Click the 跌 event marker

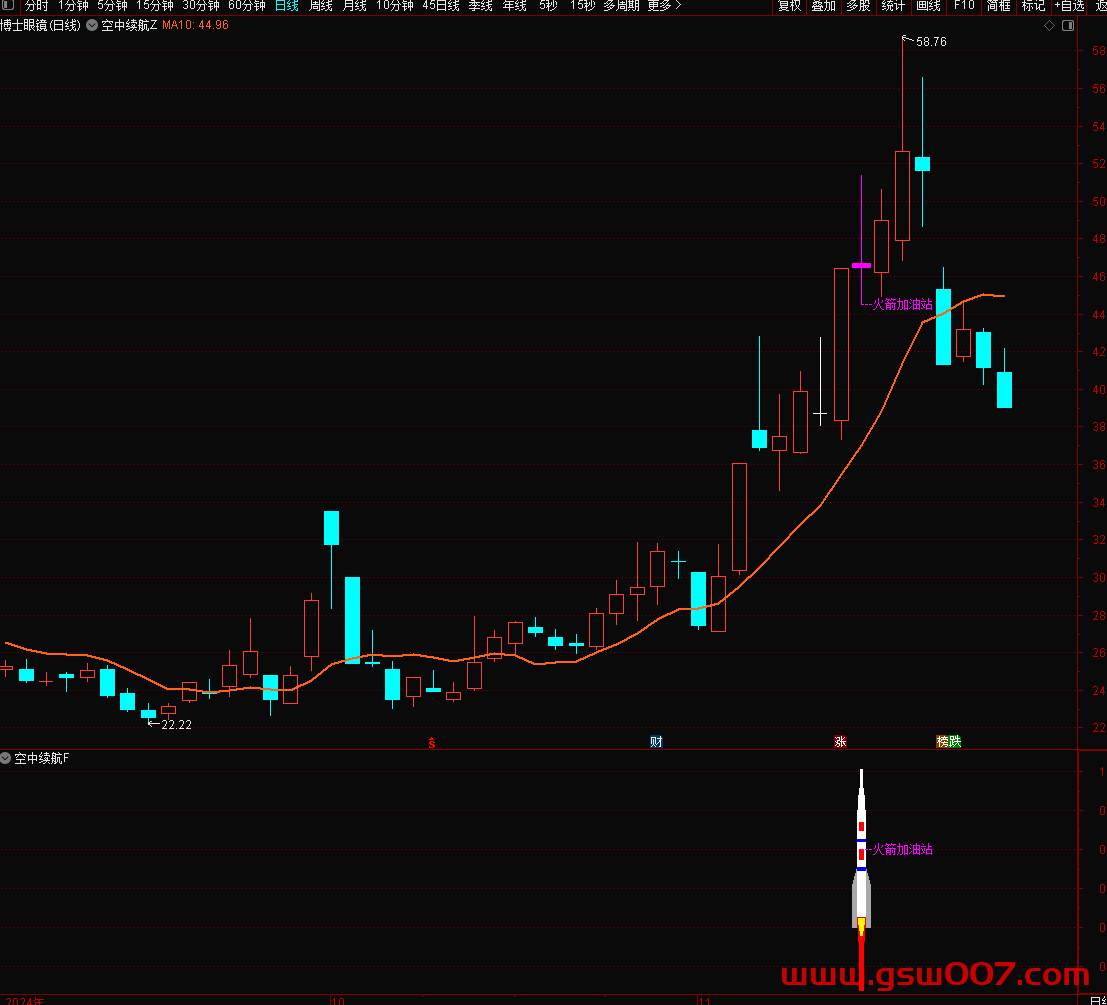955,741
